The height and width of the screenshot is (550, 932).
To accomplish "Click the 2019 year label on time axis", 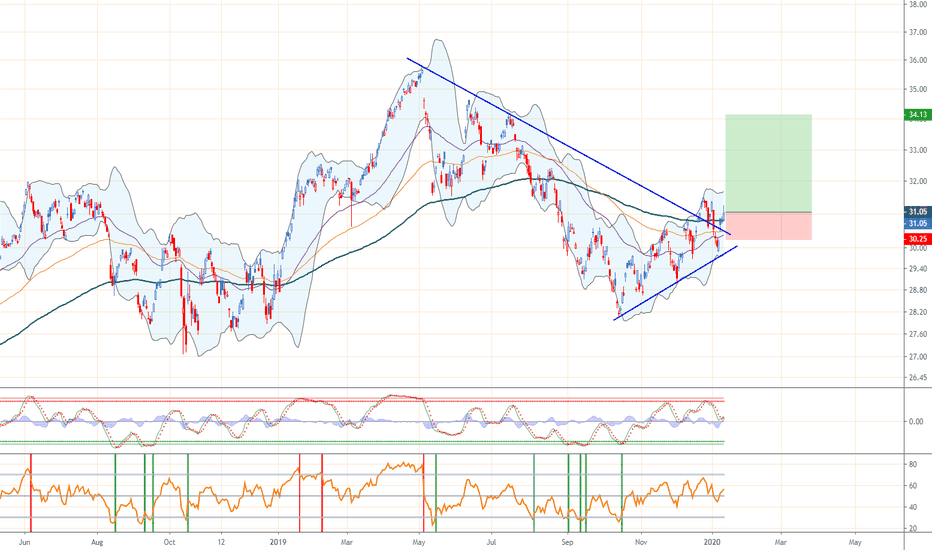I will coord(278,542).
